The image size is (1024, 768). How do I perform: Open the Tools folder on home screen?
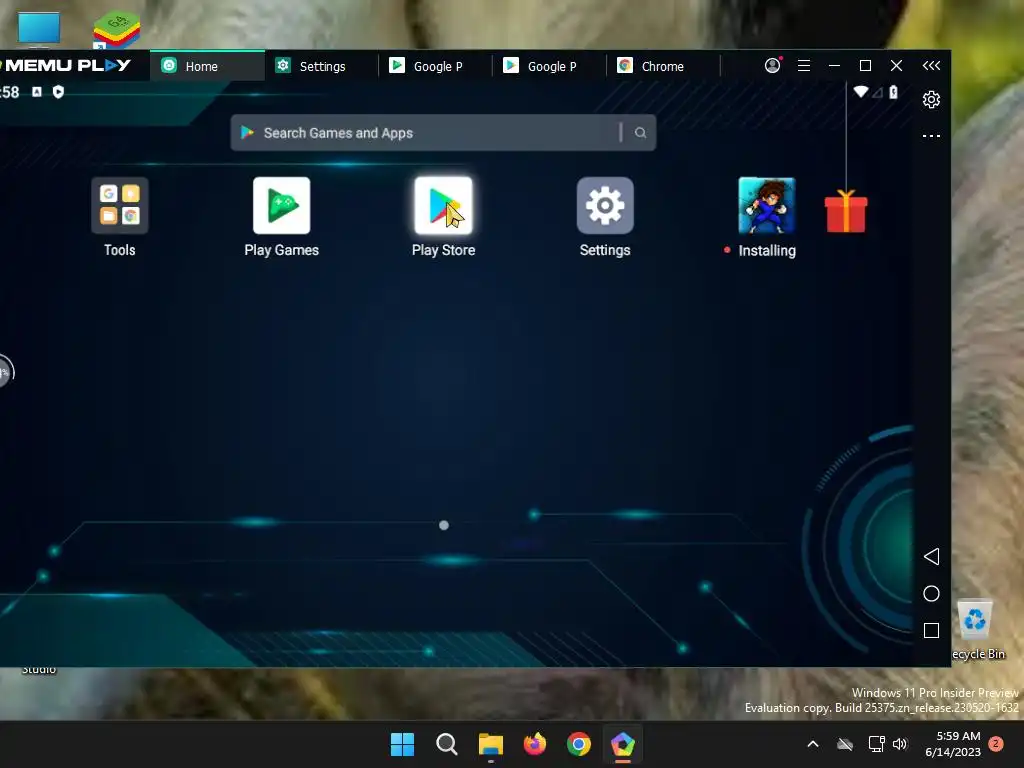click(120, 205)
